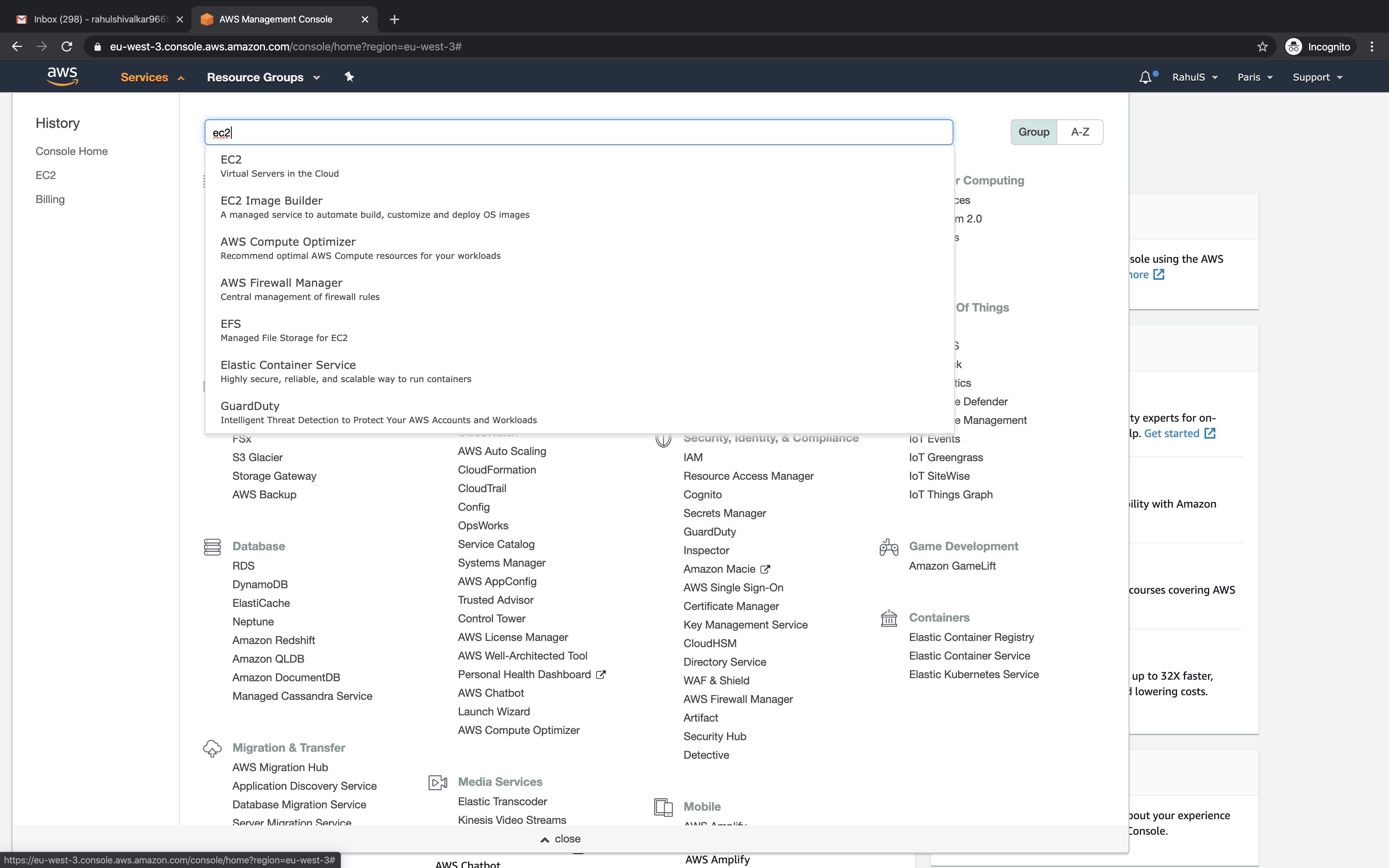Switch to the Inbox Gmail tab
1389x868 pixels.
point(92,19)
